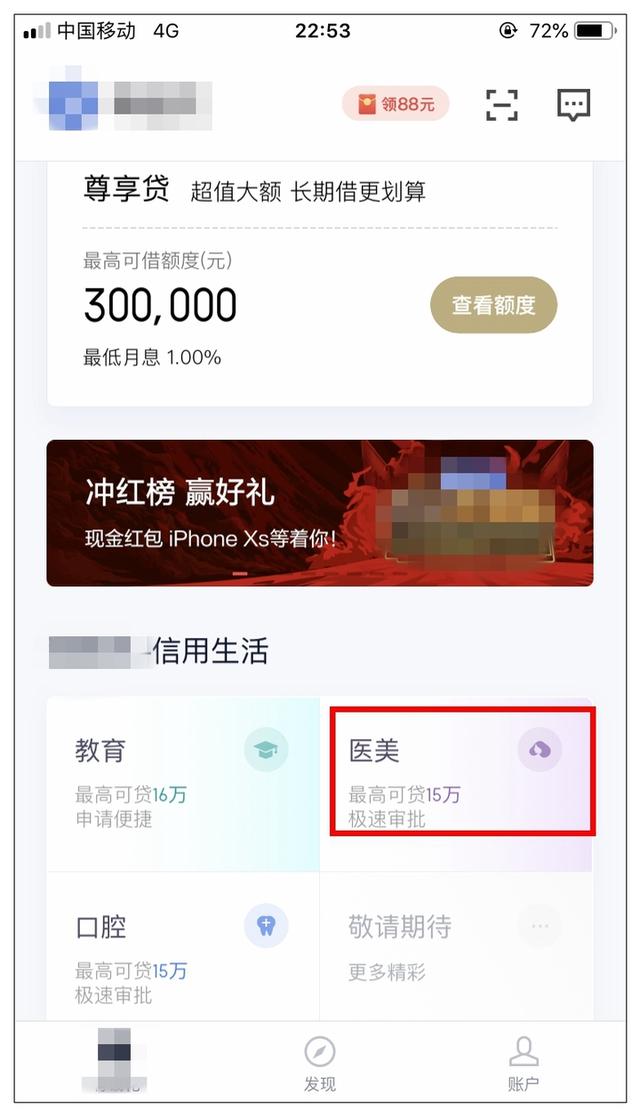Screen dimensions: 640x1116
Task: Tap the graduation cap icon for 教育
Action: [x=266, y=749]
